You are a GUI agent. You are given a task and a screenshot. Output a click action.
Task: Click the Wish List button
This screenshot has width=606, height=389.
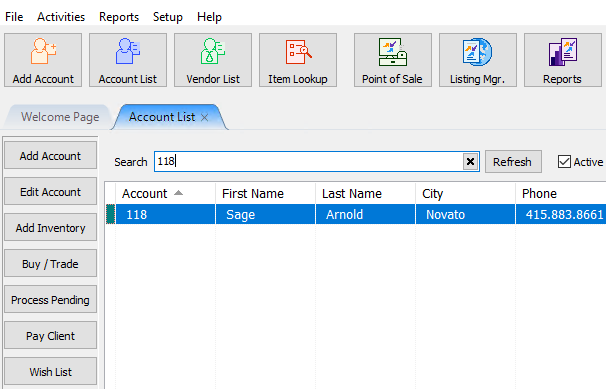50,372
